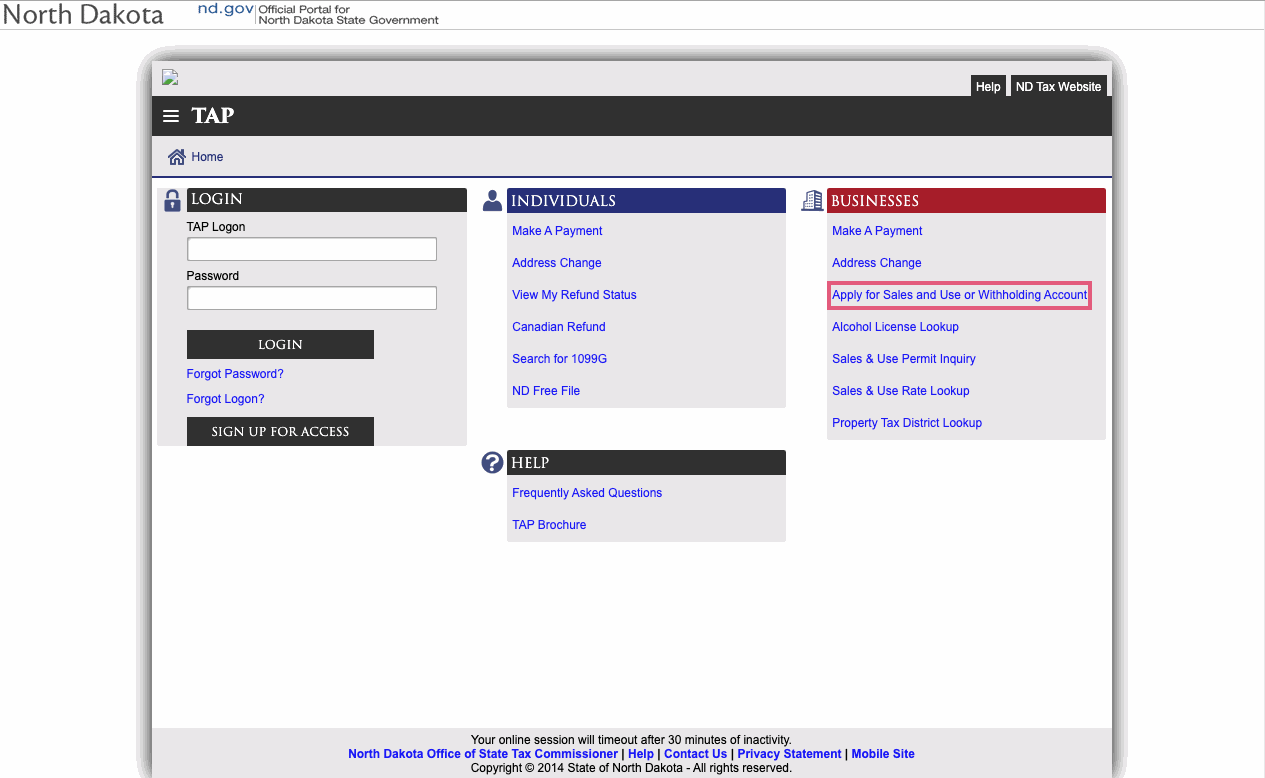This screenshot has height=778, width=1265.
Task: Click the person icon beside Individuals
Action: (x=492, y=200)
